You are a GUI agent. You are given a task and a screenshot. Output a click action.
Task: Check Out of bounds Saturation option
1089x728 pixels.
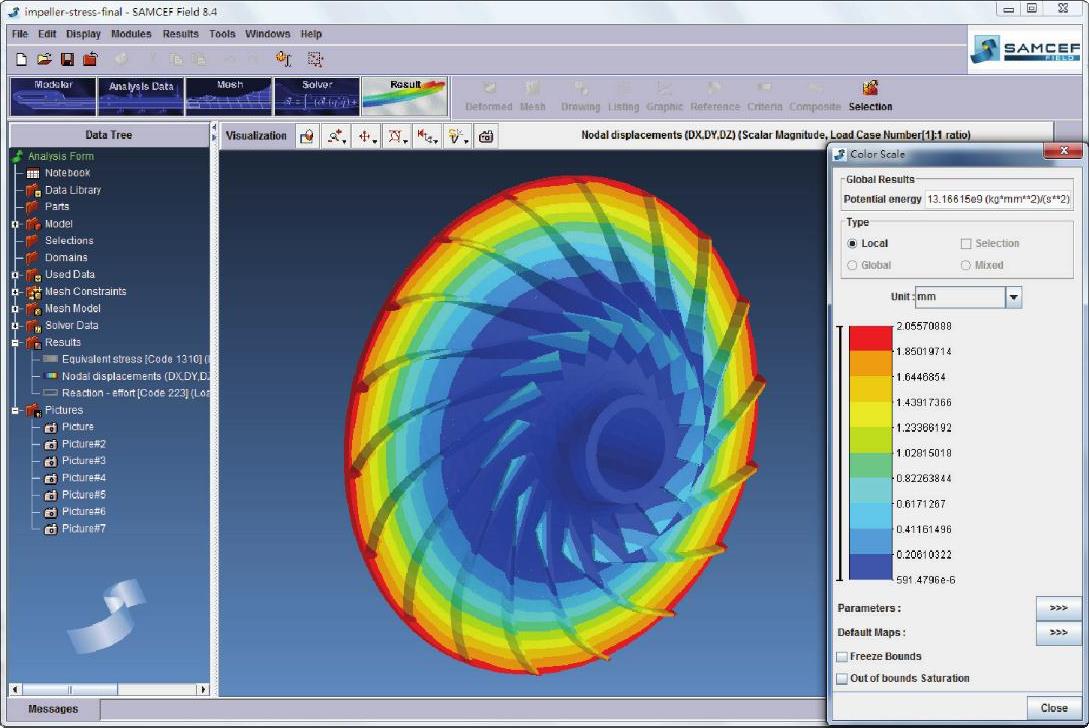coord(842,679)
